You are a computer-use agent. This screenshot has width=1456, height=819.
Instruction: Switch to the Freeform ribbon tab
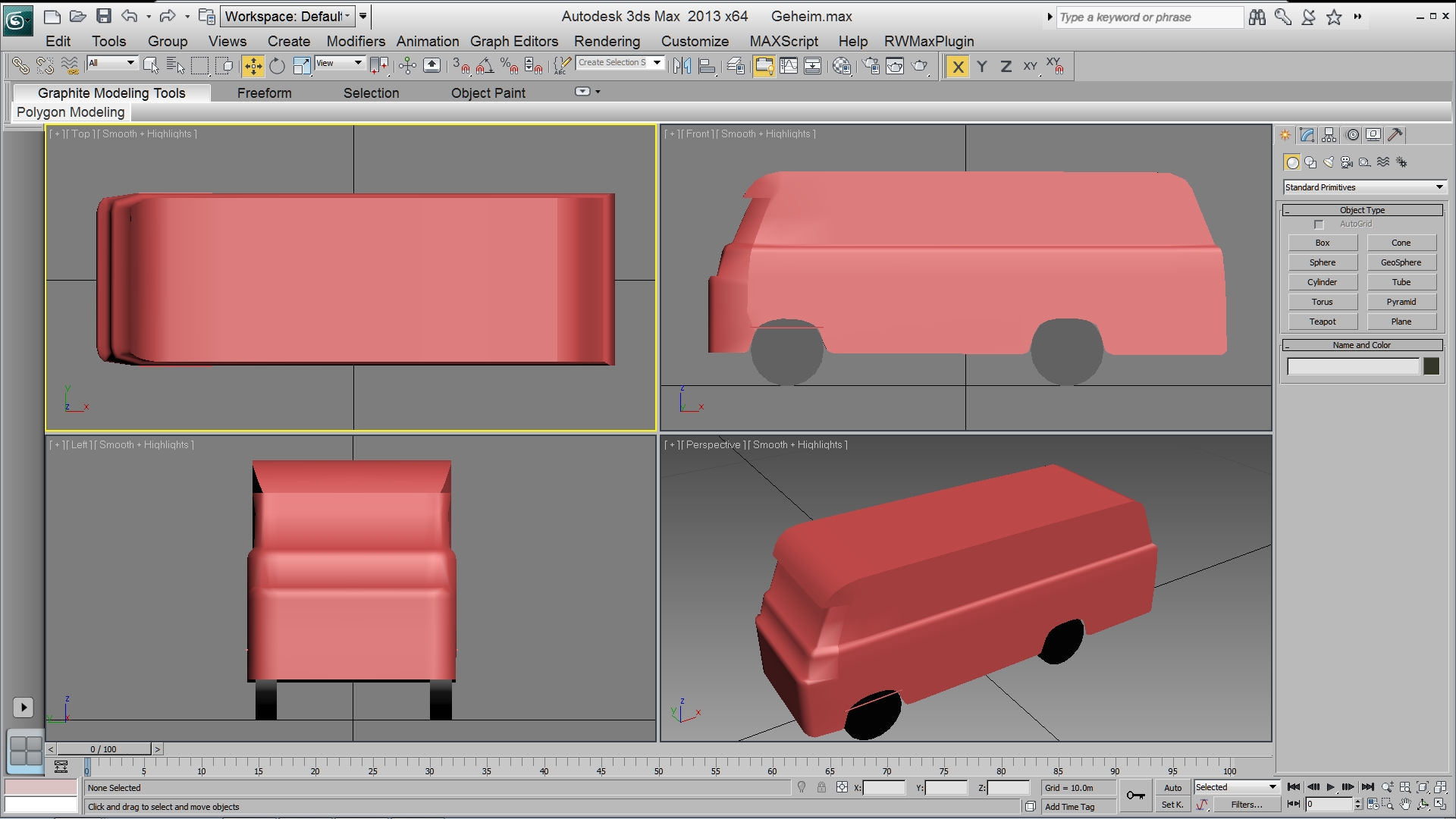pos(264,93)
